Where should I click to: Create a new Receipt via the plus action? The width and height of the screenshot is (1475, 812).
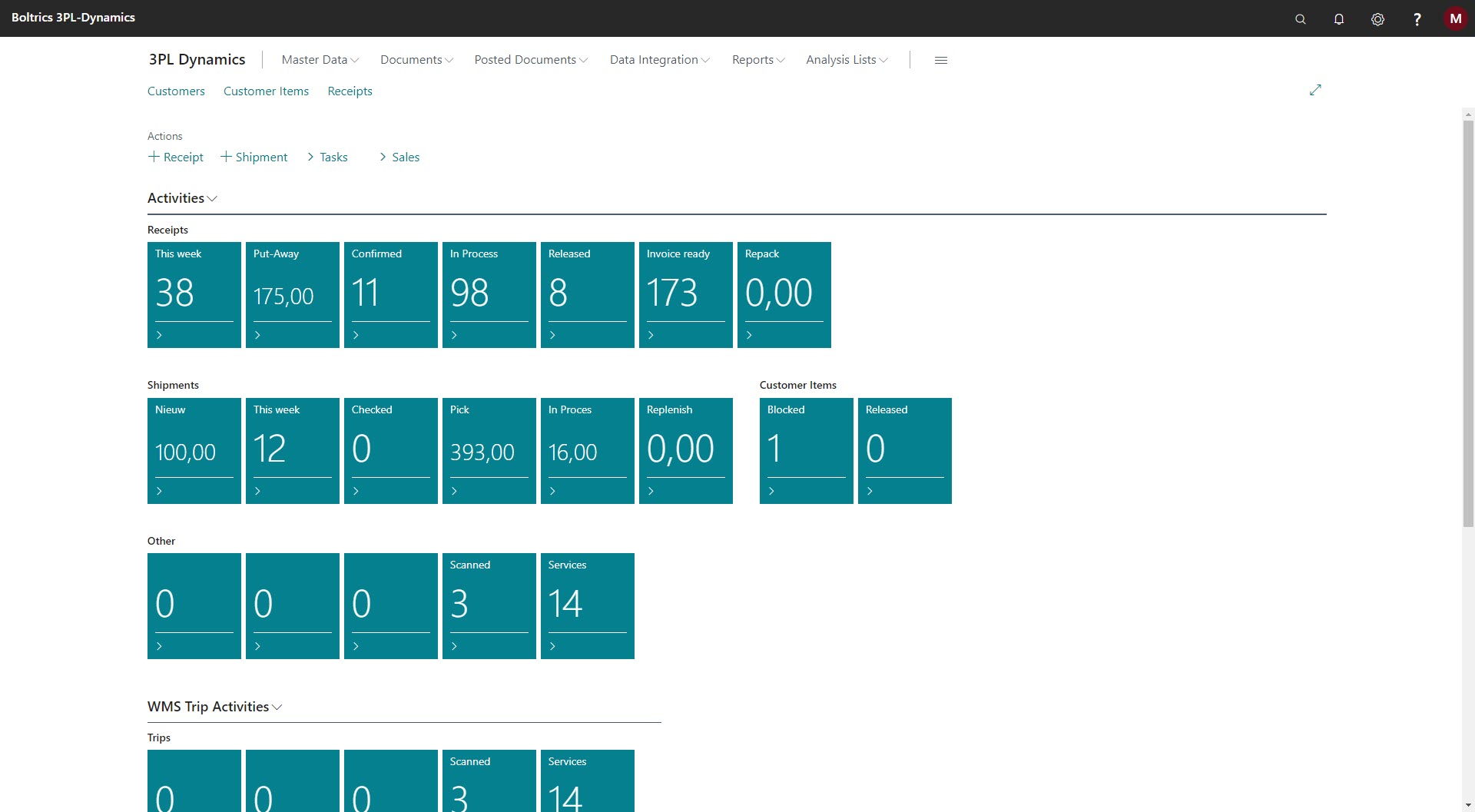point(175,157)
